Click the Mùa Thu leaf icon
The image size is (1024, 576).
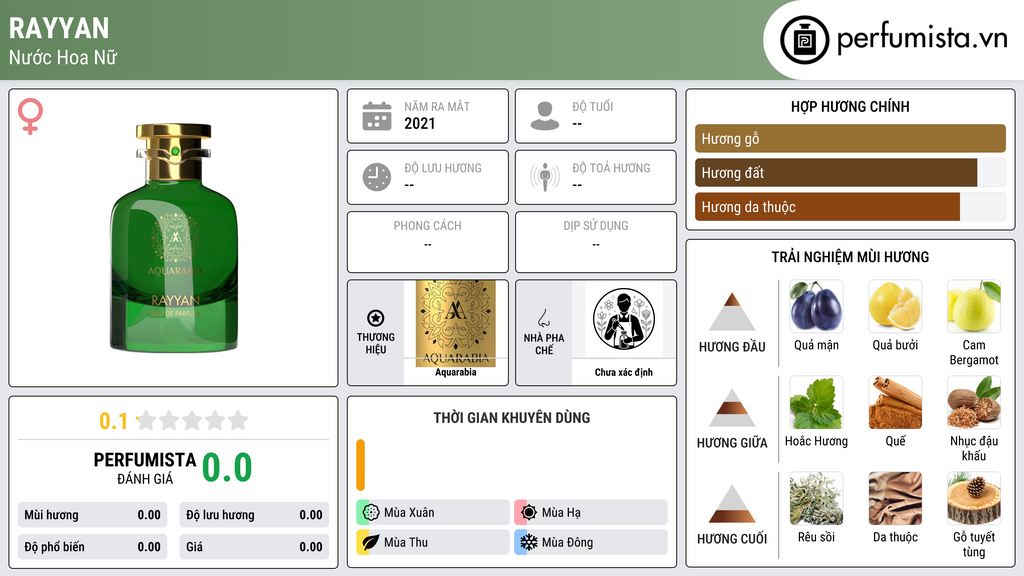(371, 542)
